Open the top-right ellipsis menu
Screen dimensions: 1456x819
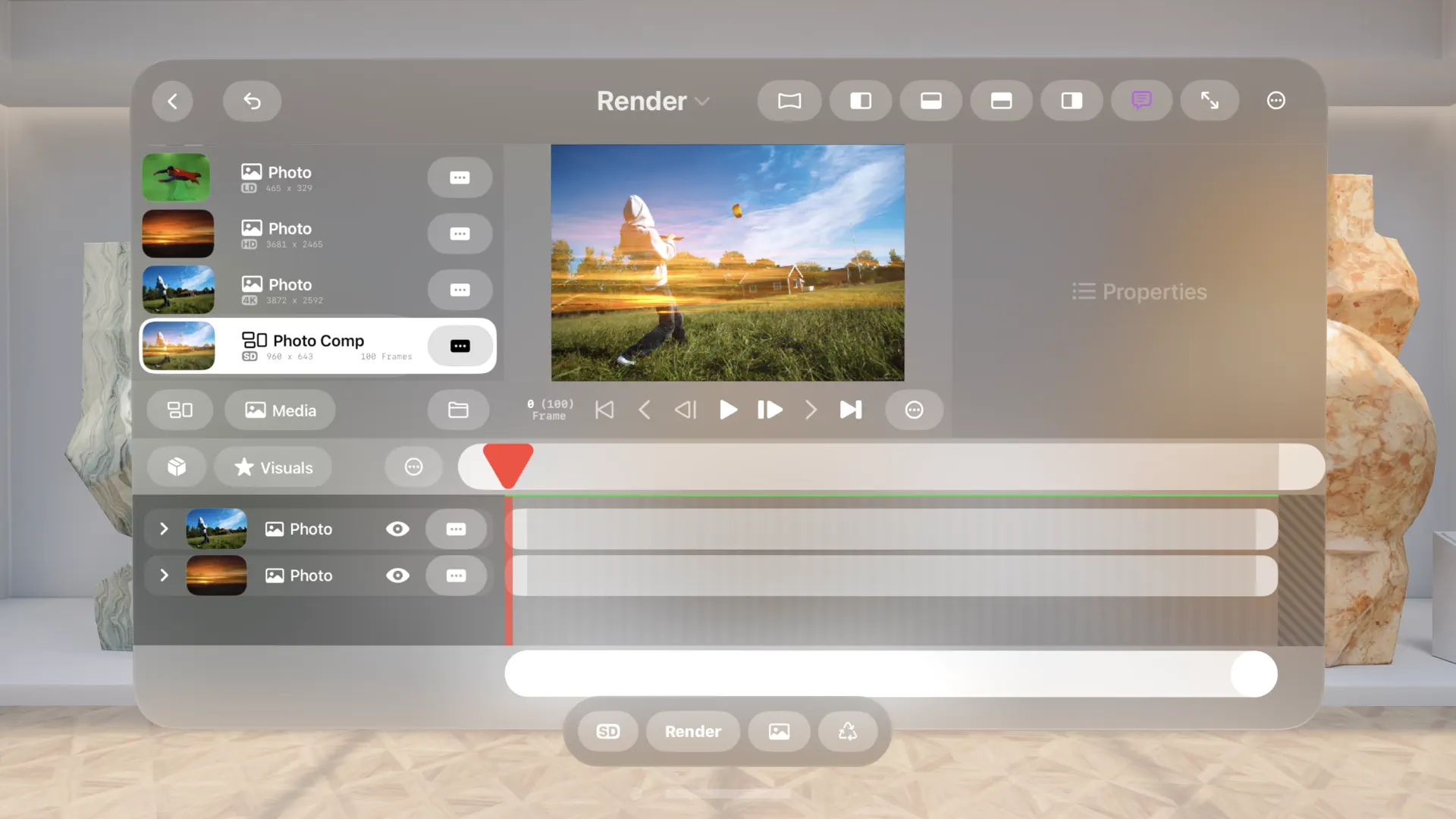pos(1276,100)
